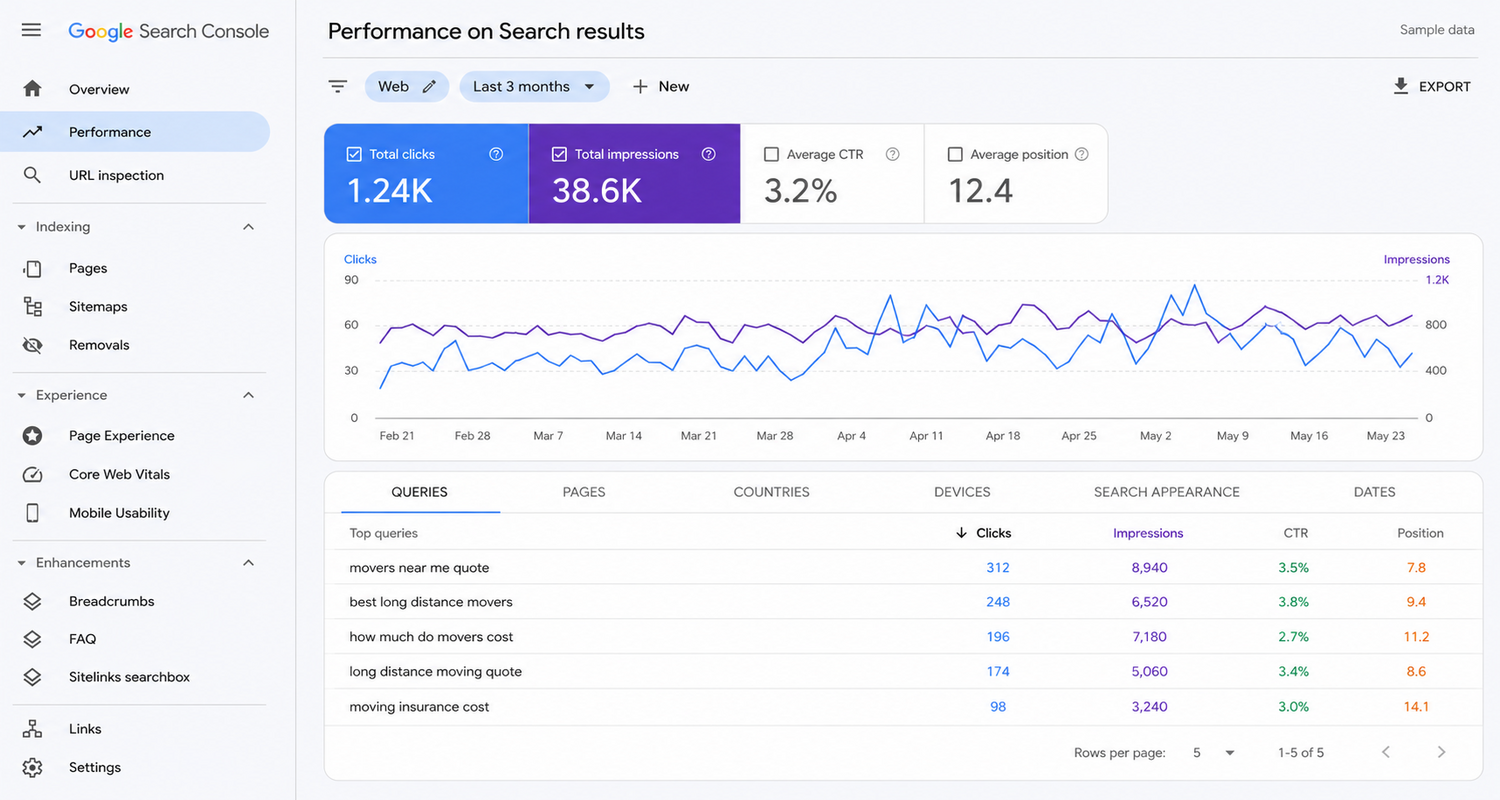Open Mobile Usability phone icon

tap(33, 513)
